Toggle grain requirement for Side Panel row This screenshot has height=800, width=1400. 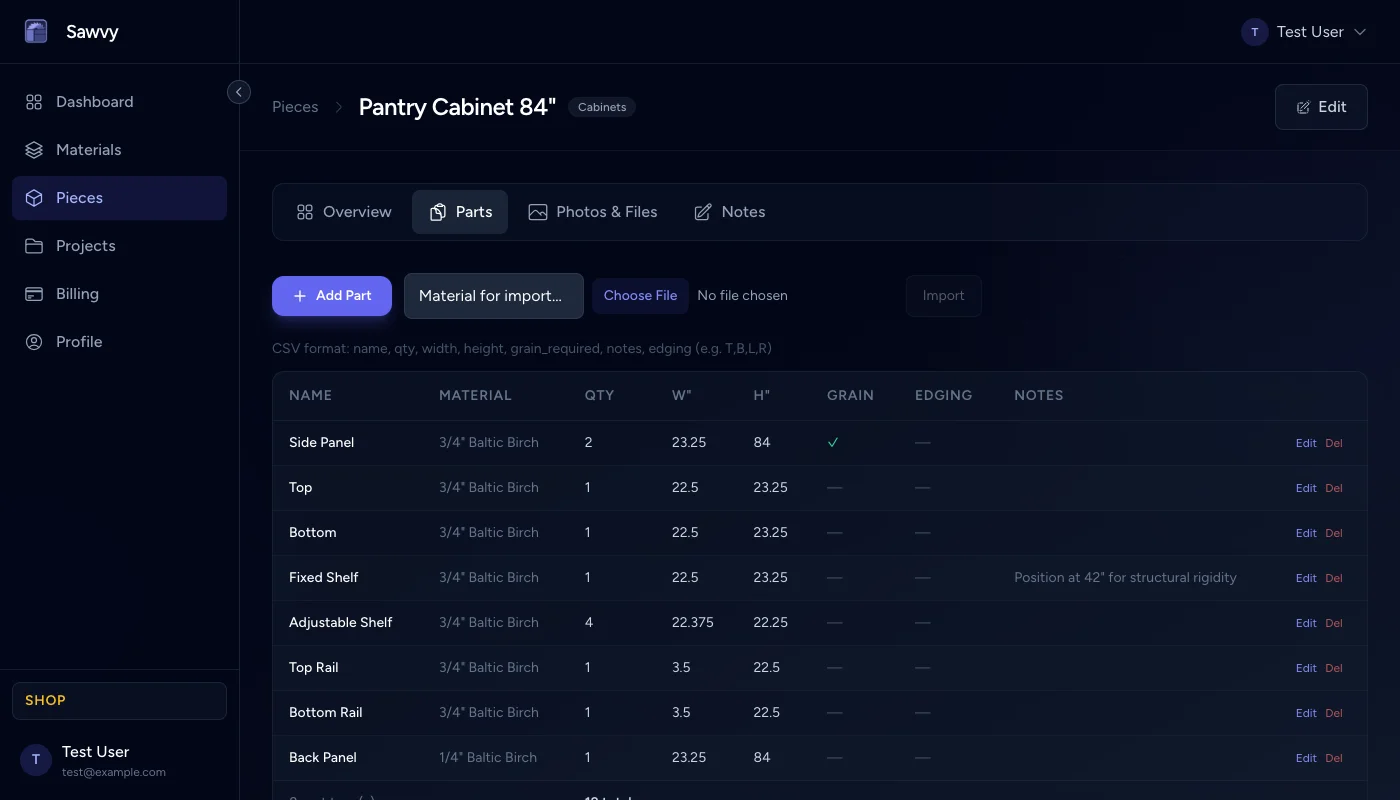point(833,442)
